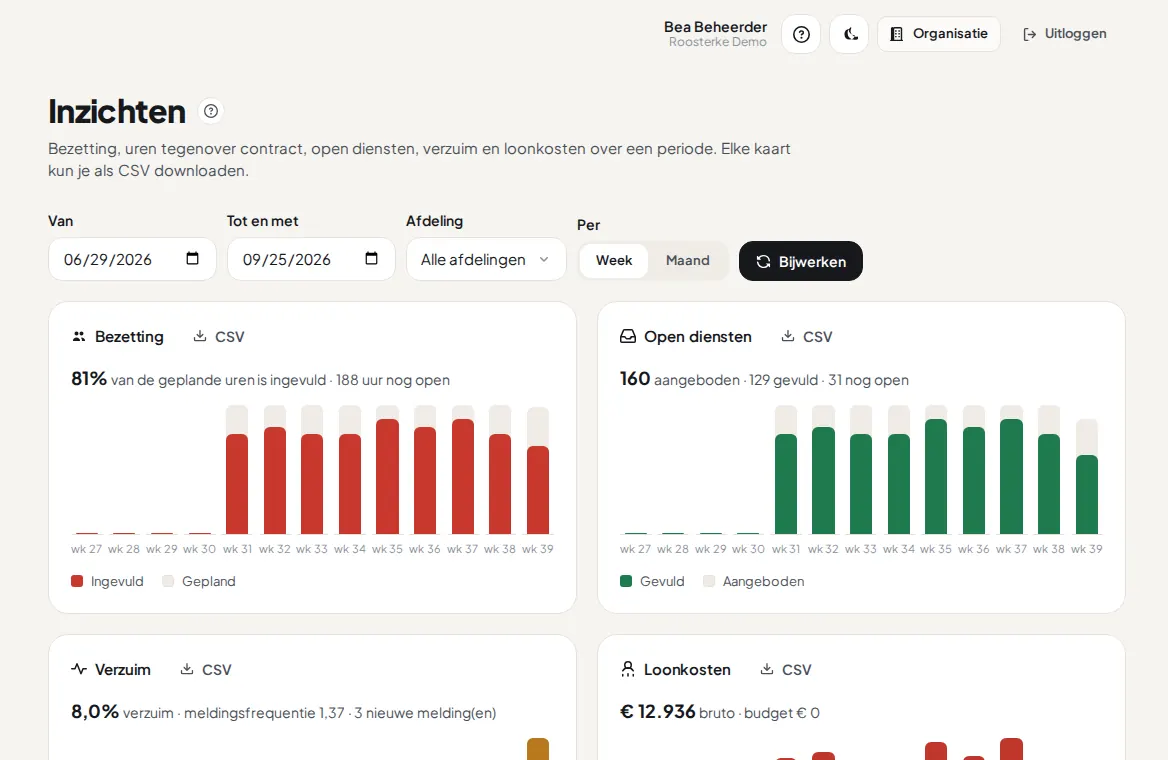Download Loonkosten CSV

pos(786,670)
